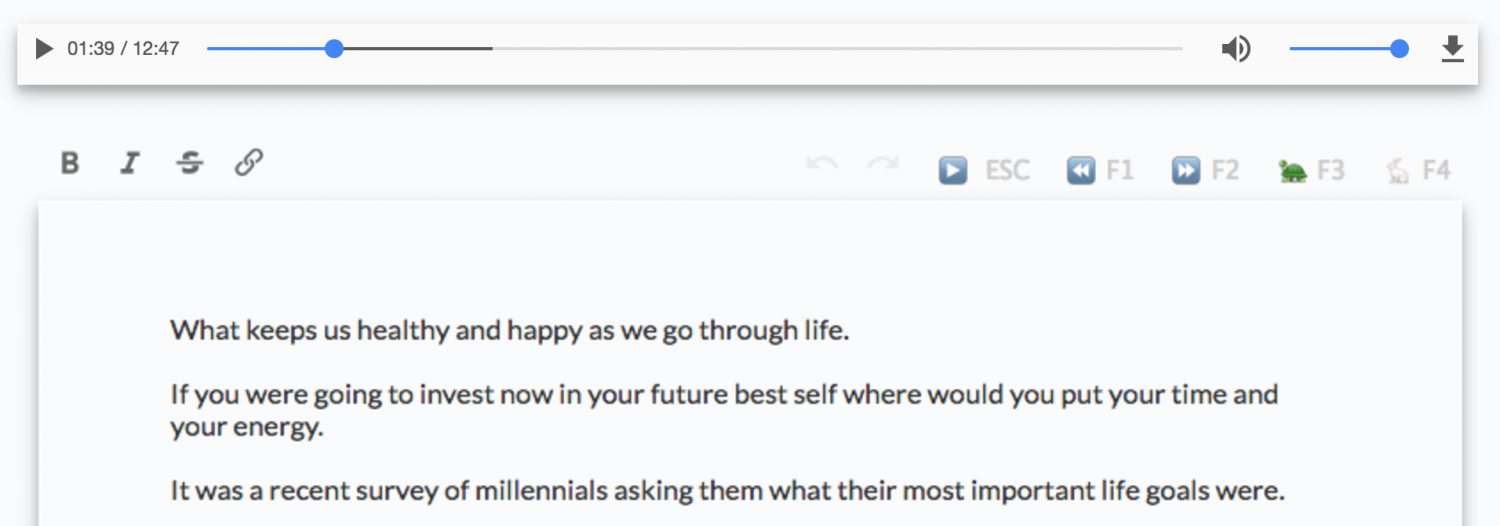Toggle bold formatting

tap(69, 163)
